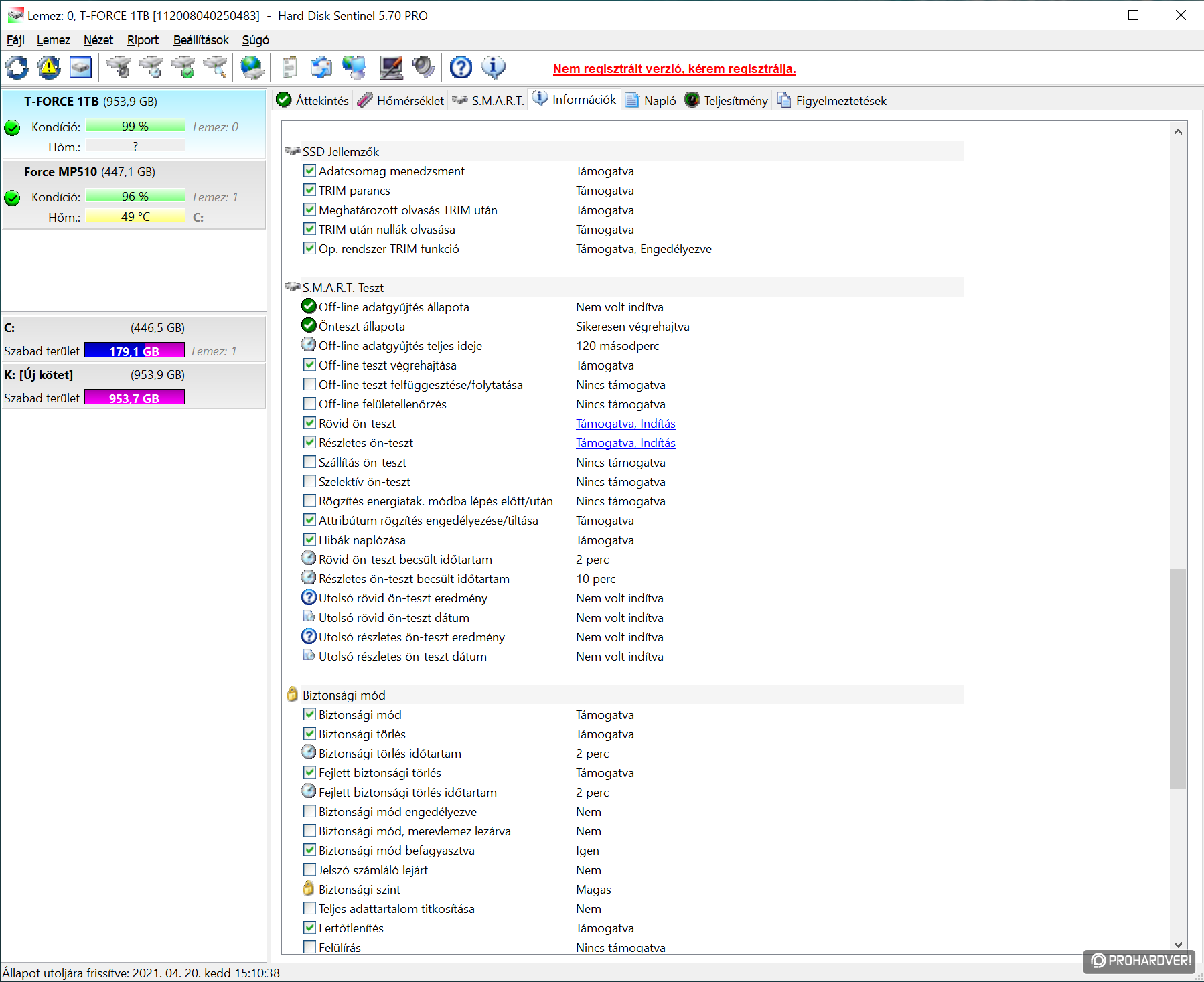Switch to the Teljesítmény tab

727,100
